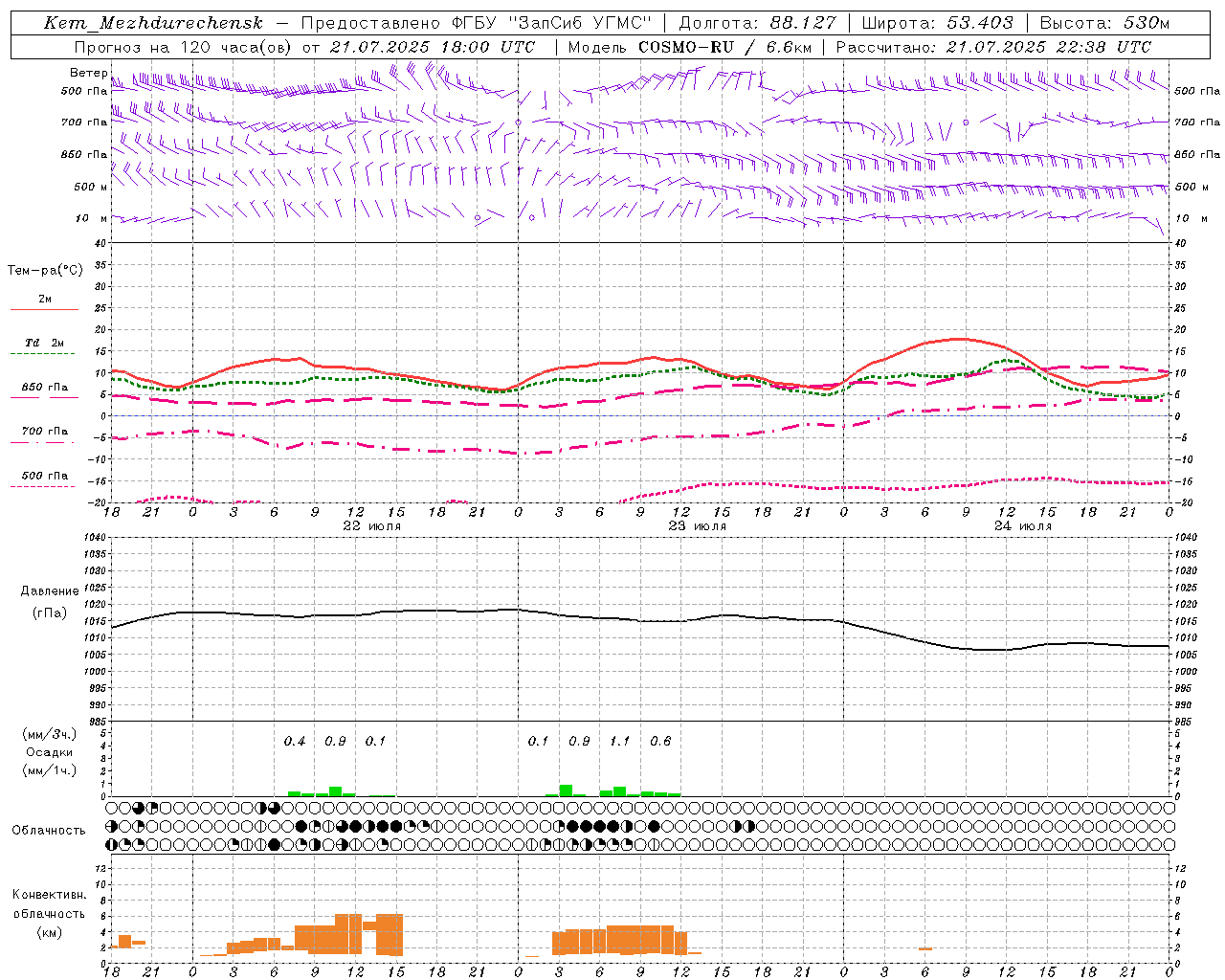Click the 10 м wind level label on left
The height and width of the screenshot is (980, 1225).
point(91,219)
